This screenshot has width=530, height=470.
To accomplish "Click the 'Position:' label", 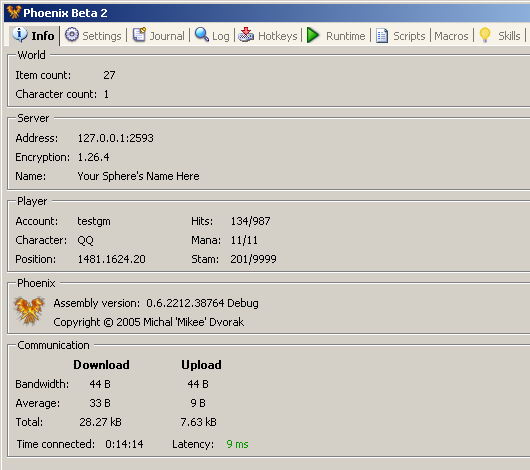I will [36, 259].
